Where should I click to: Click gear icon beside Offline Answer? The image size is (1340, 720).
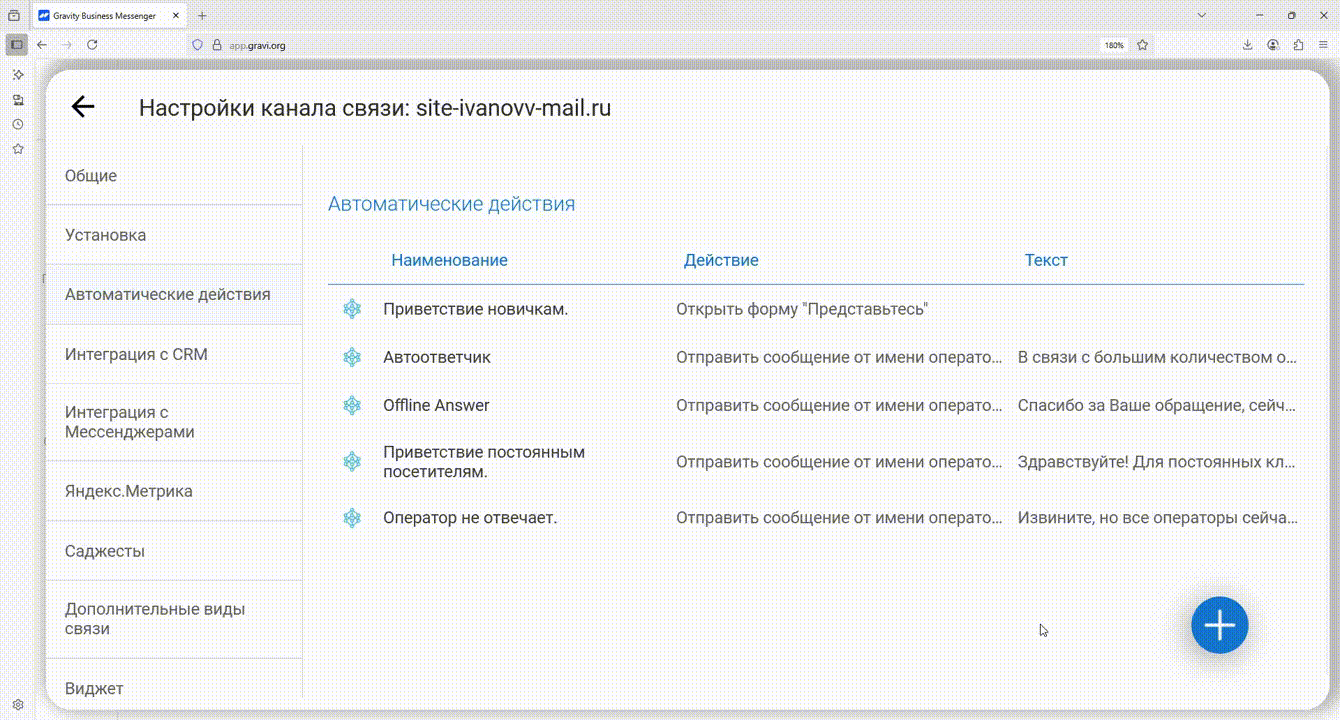point(352,405)
